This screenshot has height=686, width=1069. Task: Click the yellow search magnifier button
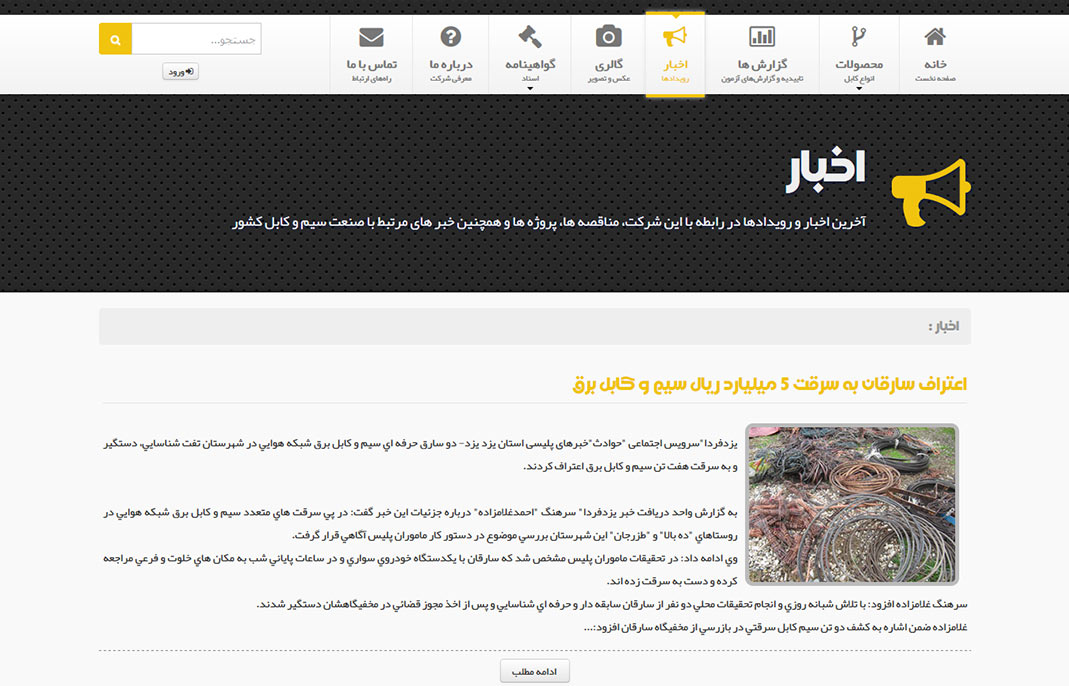point(115,39)
